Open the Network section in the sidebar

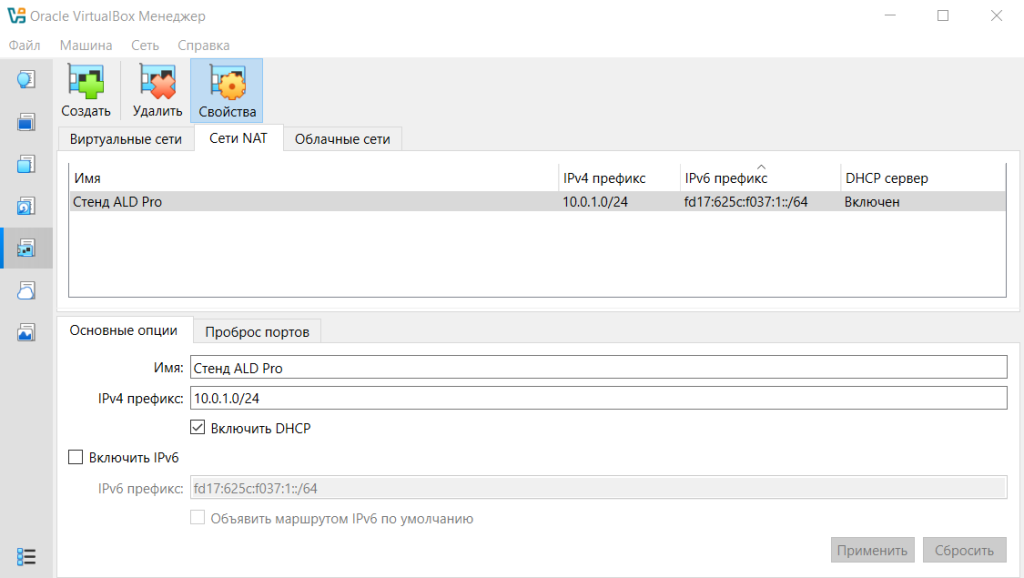(27, 248)
